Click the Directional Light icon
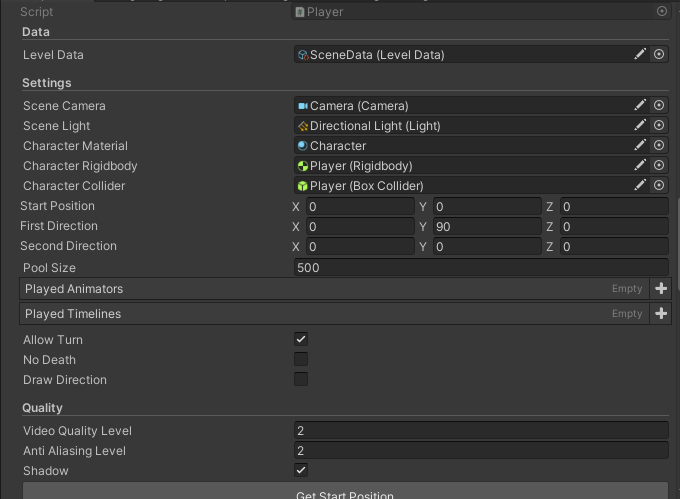680x499 pixels. 303,126
